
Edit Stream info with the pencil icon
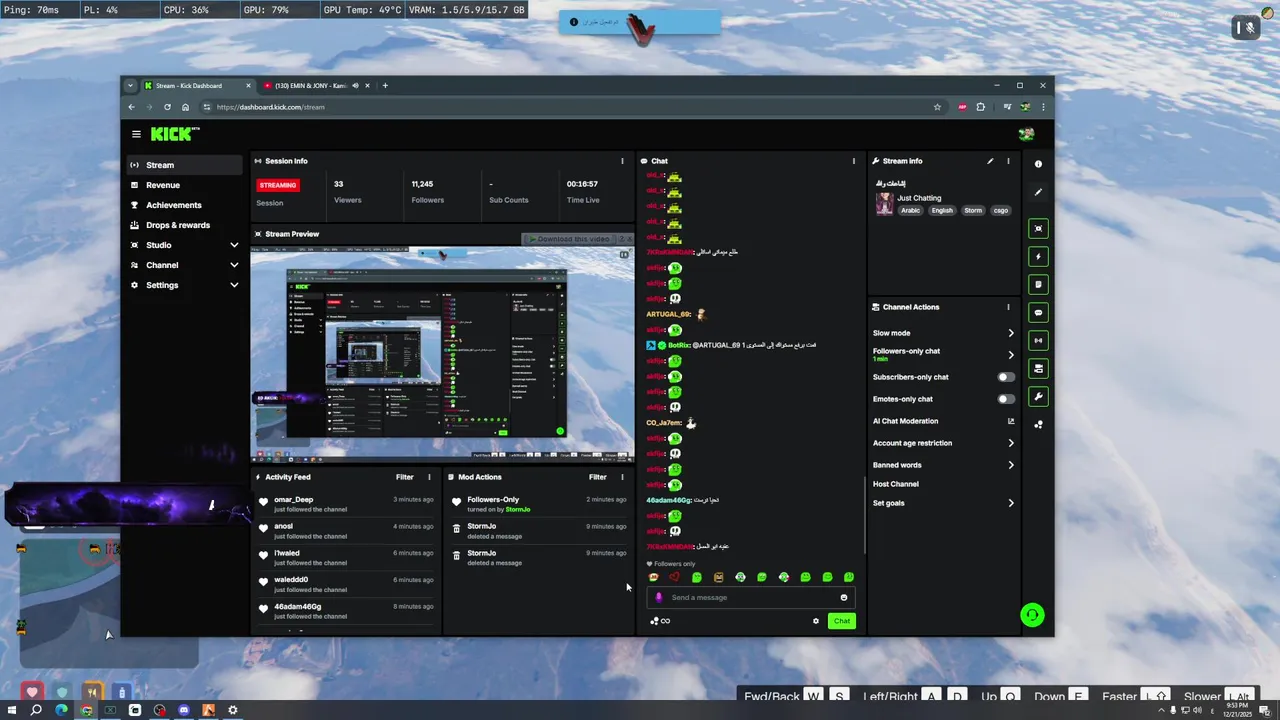990,161
